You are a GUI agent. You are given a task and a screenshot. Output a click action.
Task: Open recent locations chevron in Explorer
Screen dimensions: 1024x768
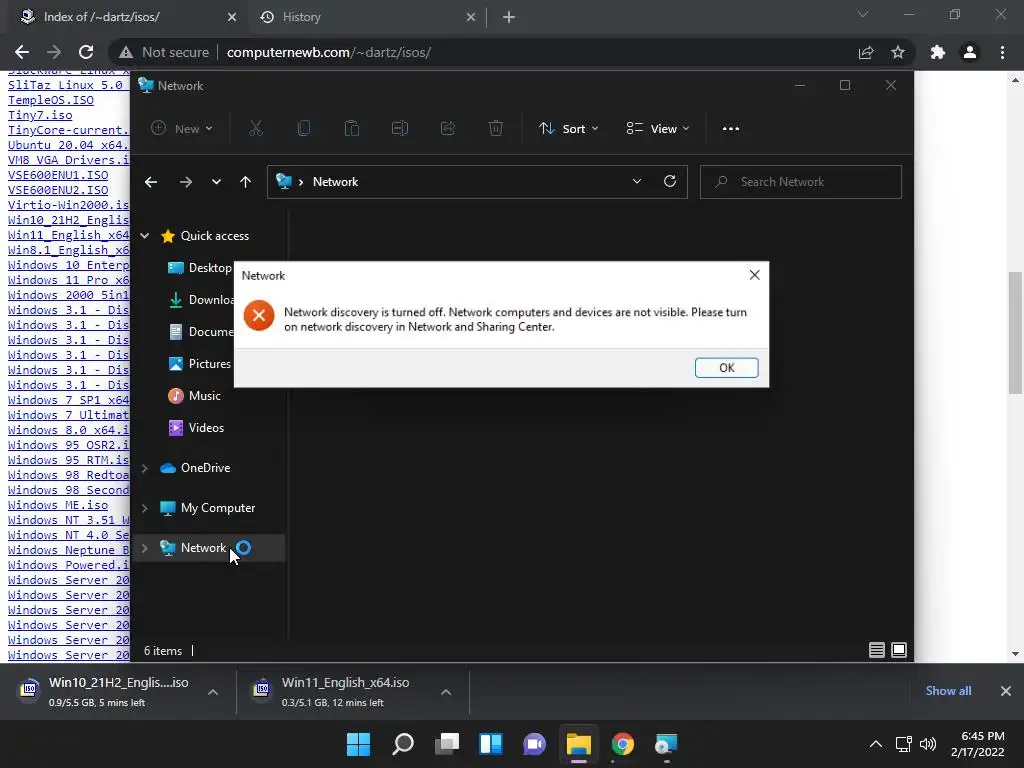pyautogui.click(x=216, y=182)
